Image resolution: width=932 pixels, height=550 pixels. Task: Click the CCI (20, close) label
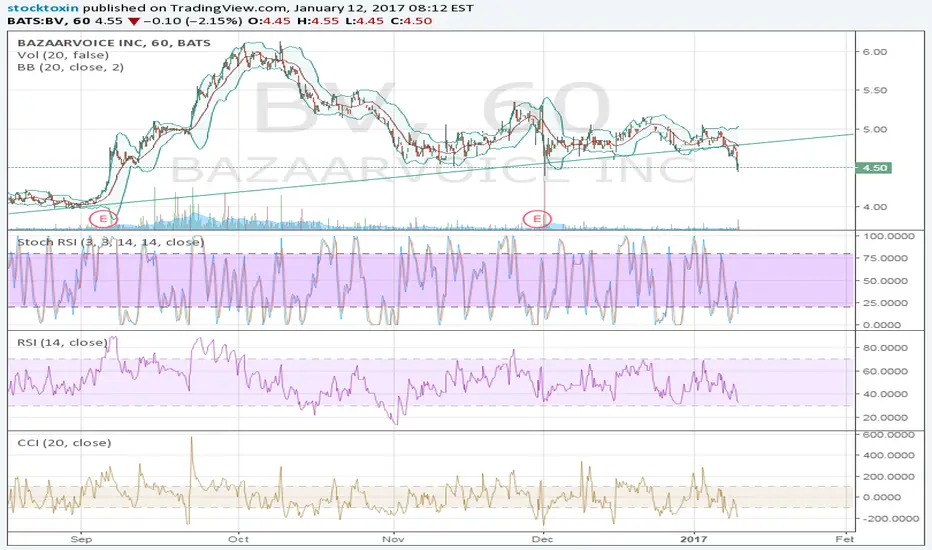tap(64, 443)
